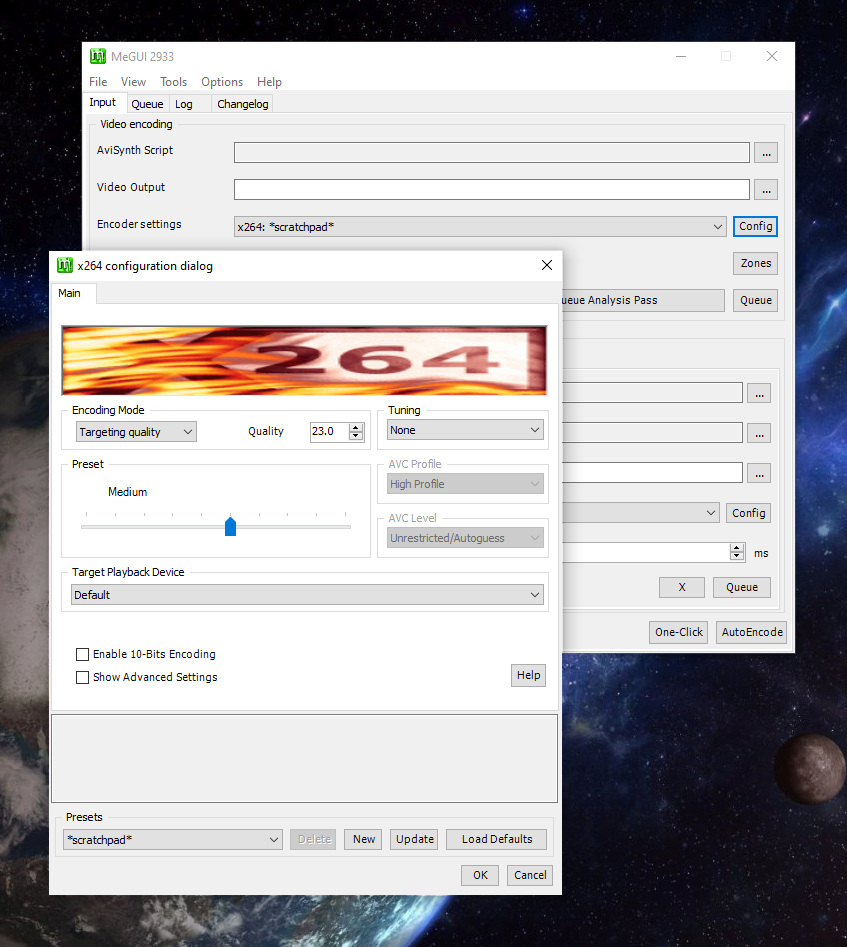Open the Presets dropdown
Viewport: 847px width, 947px height.
pyautogui.click(x=173, y=839)
